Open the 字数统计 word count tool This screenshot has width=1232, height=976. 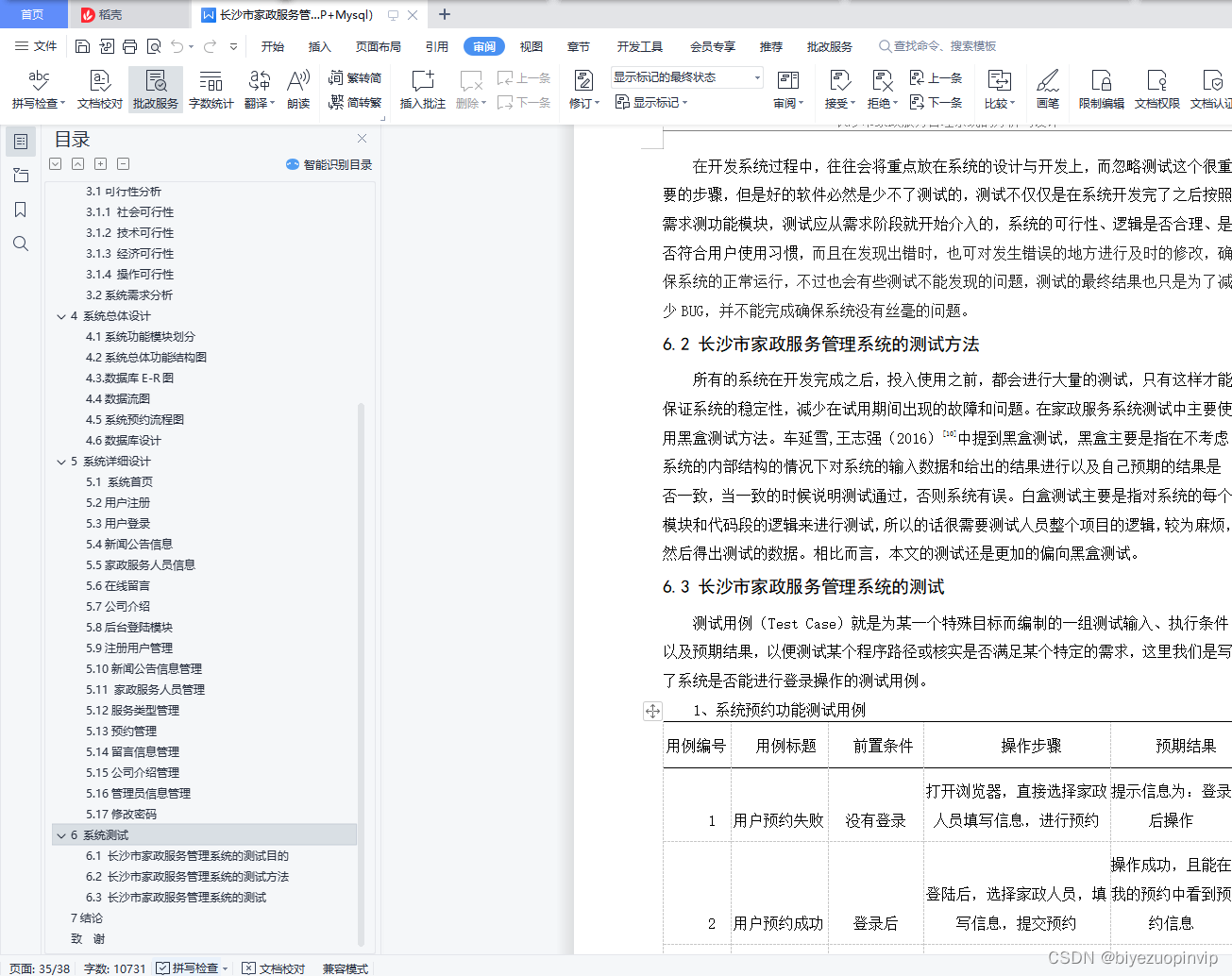[x=211, y=90]
